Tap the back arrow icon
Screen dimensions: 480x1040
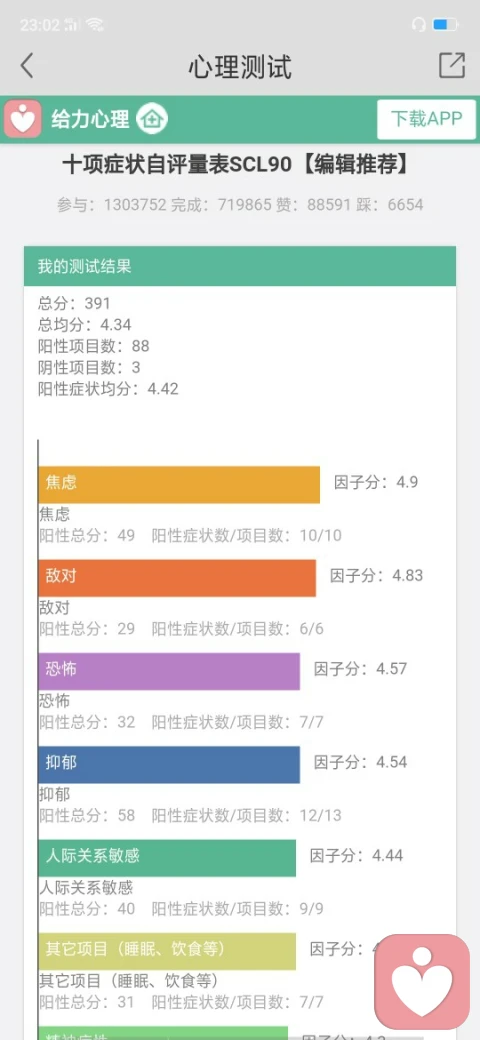pos(27,66)
